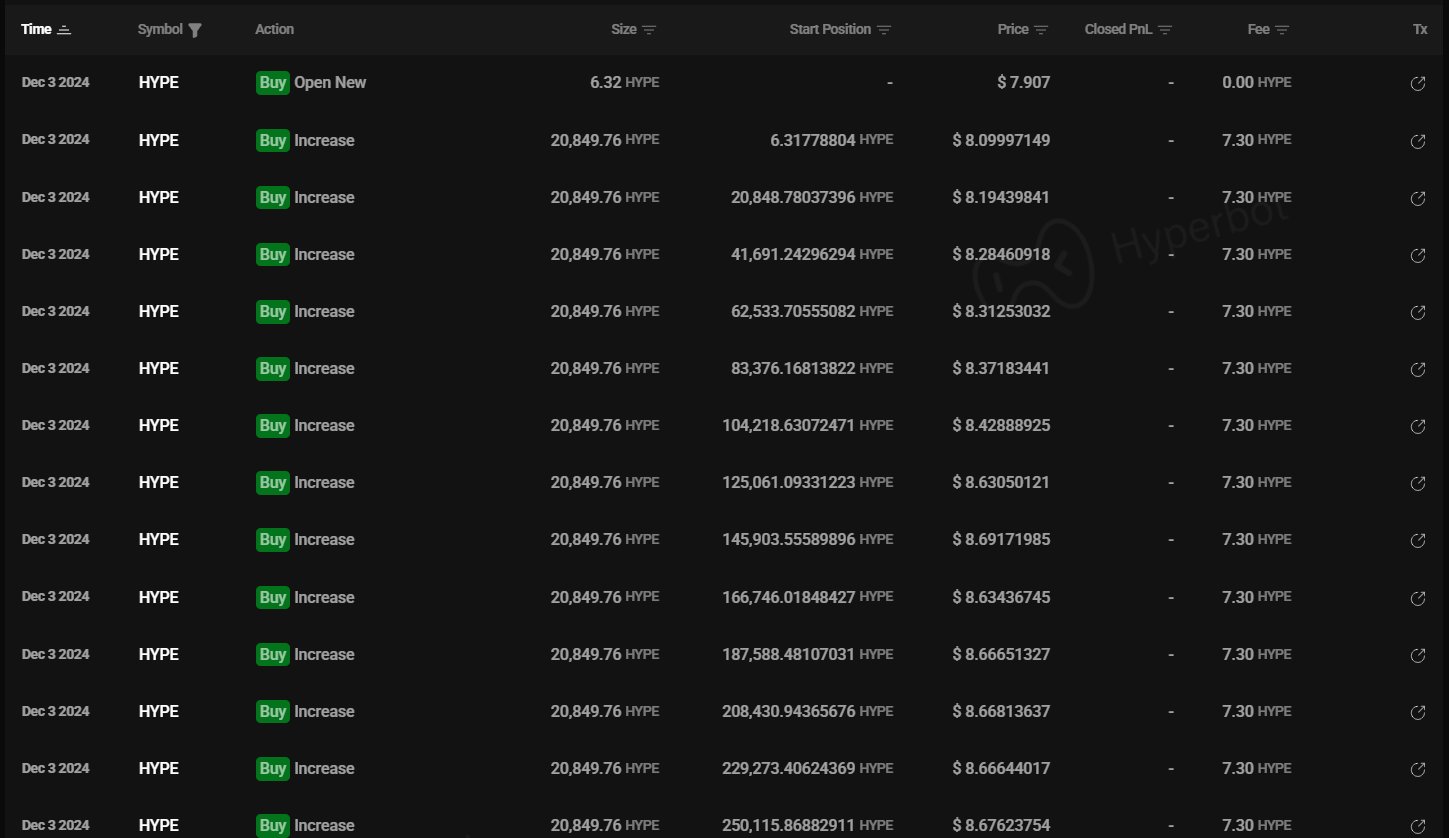Click the Closed PnL filter icon
This screenshot has width=1449, height=838.
click(1164, 29)
